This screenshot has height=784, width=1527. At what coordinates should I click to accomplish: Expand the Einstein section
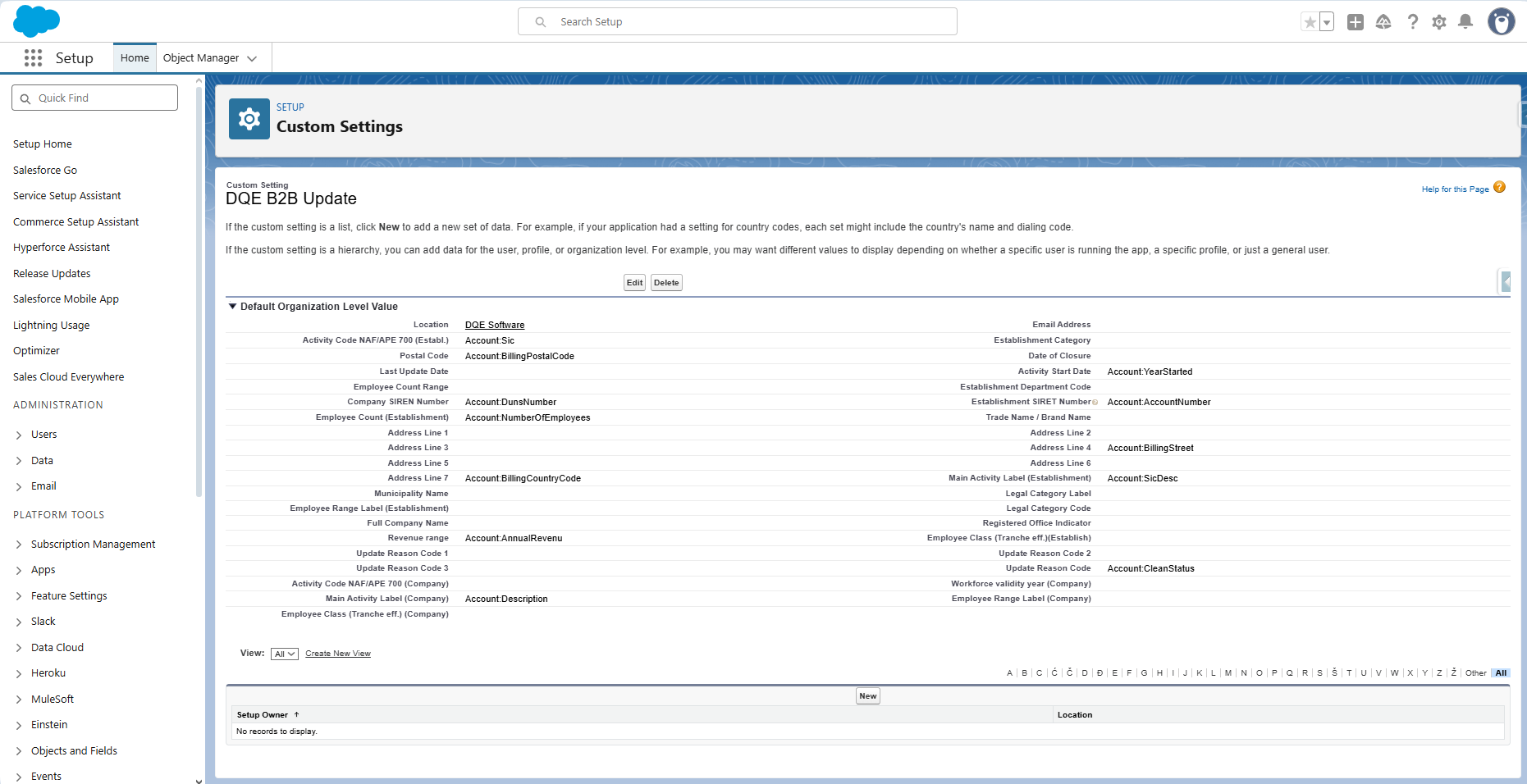tap(19, 725)
